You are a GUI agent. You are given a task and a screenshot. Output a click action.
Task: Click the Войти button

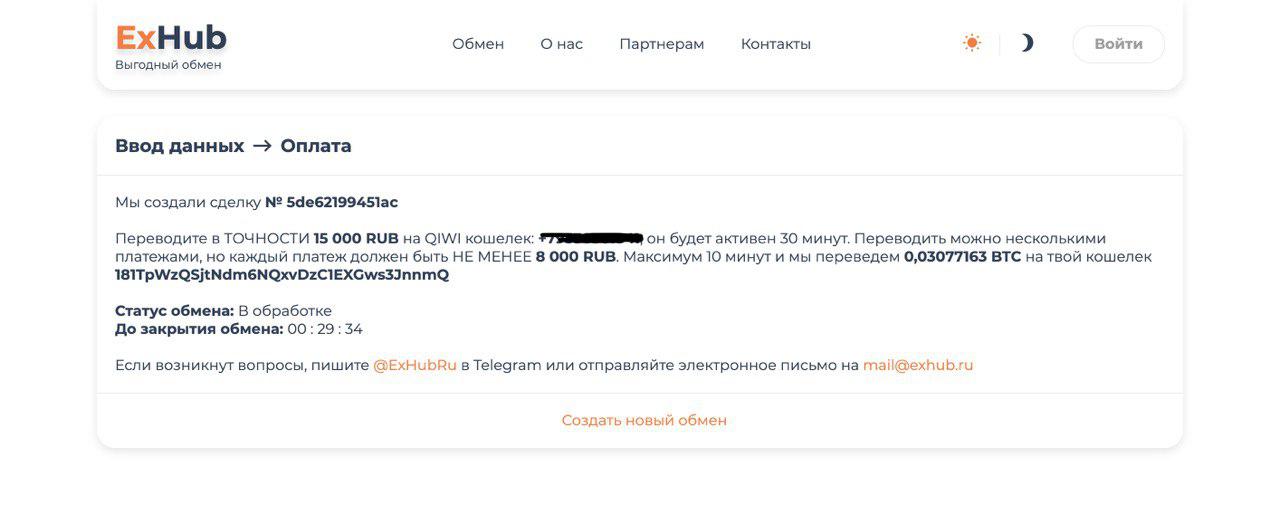(1118, 44)
